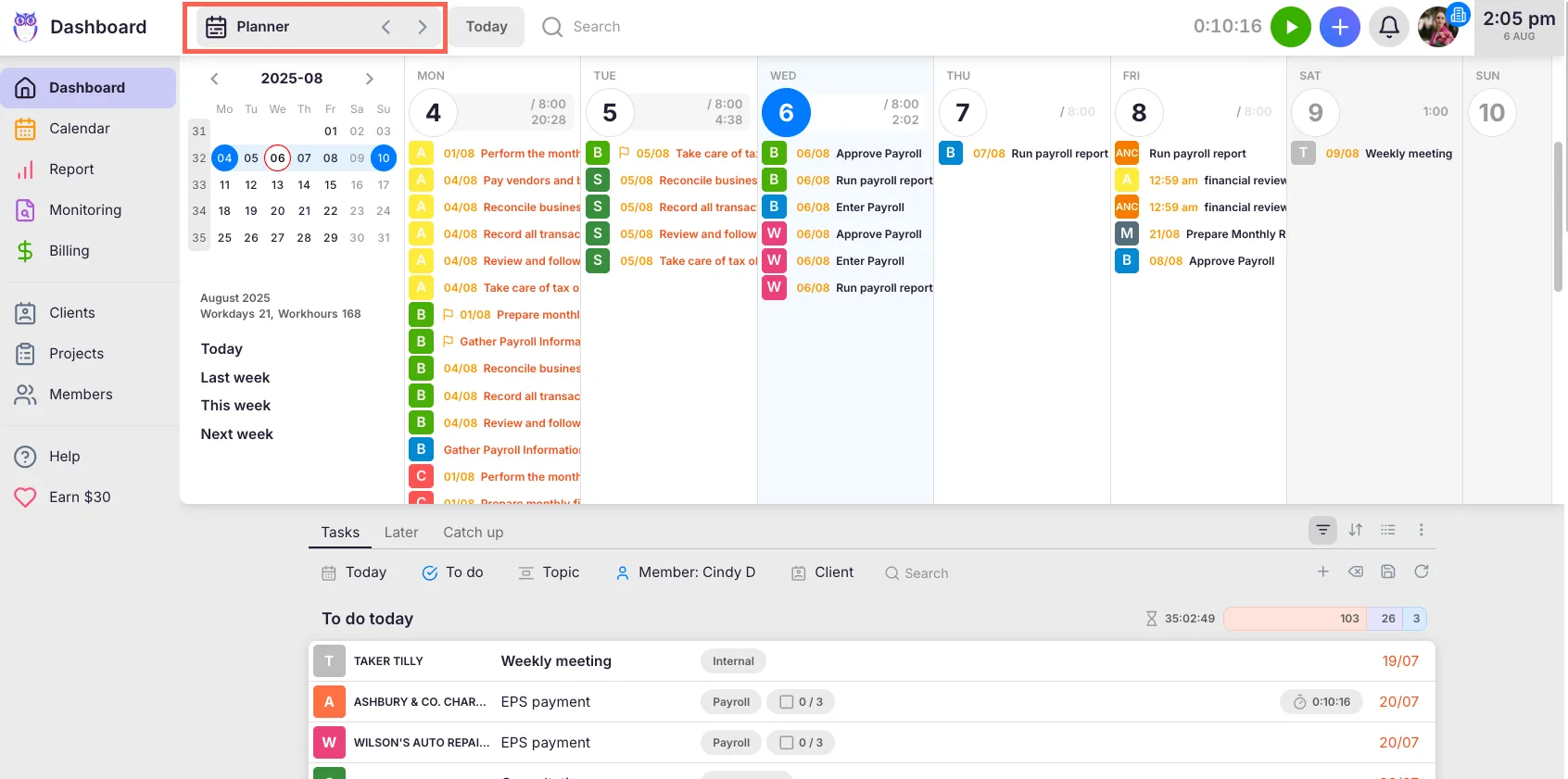
Task: Open the notifications bell
Action: [1388, 27]
